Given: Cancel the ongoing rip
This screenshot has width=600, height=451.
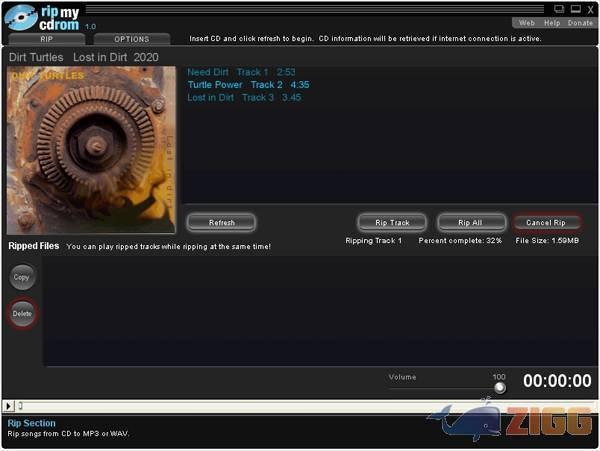Looking at the screenshot, I should pyautogui.click(x=546, y=223).
